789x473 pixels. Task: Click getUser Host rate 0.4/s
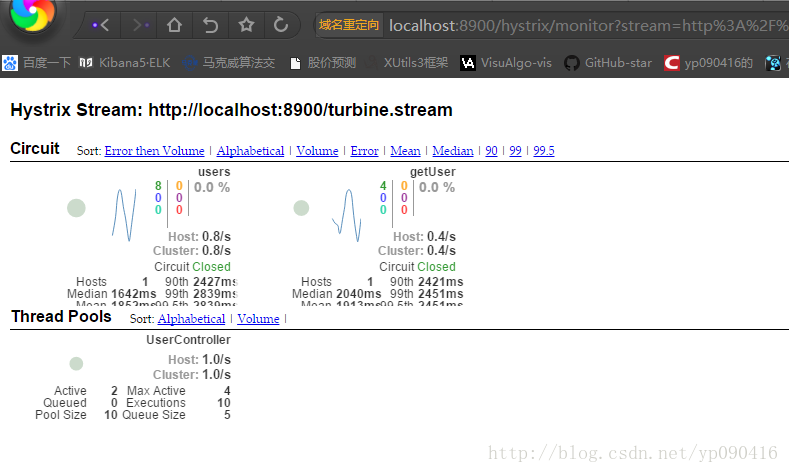[441, 236]
